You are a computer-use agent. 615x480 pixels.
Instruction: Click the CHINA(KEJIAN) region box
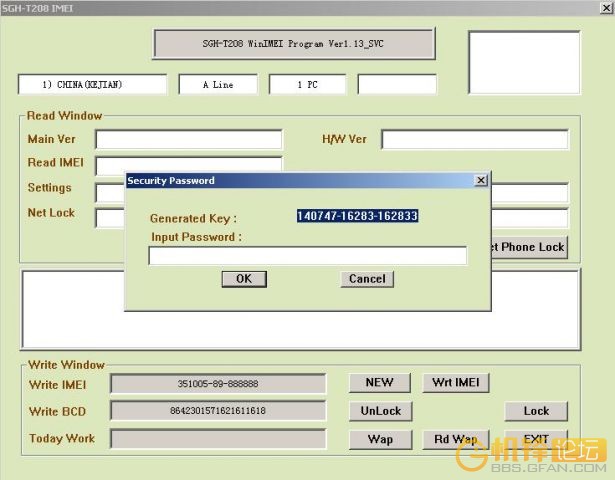[x=92, y=84]
